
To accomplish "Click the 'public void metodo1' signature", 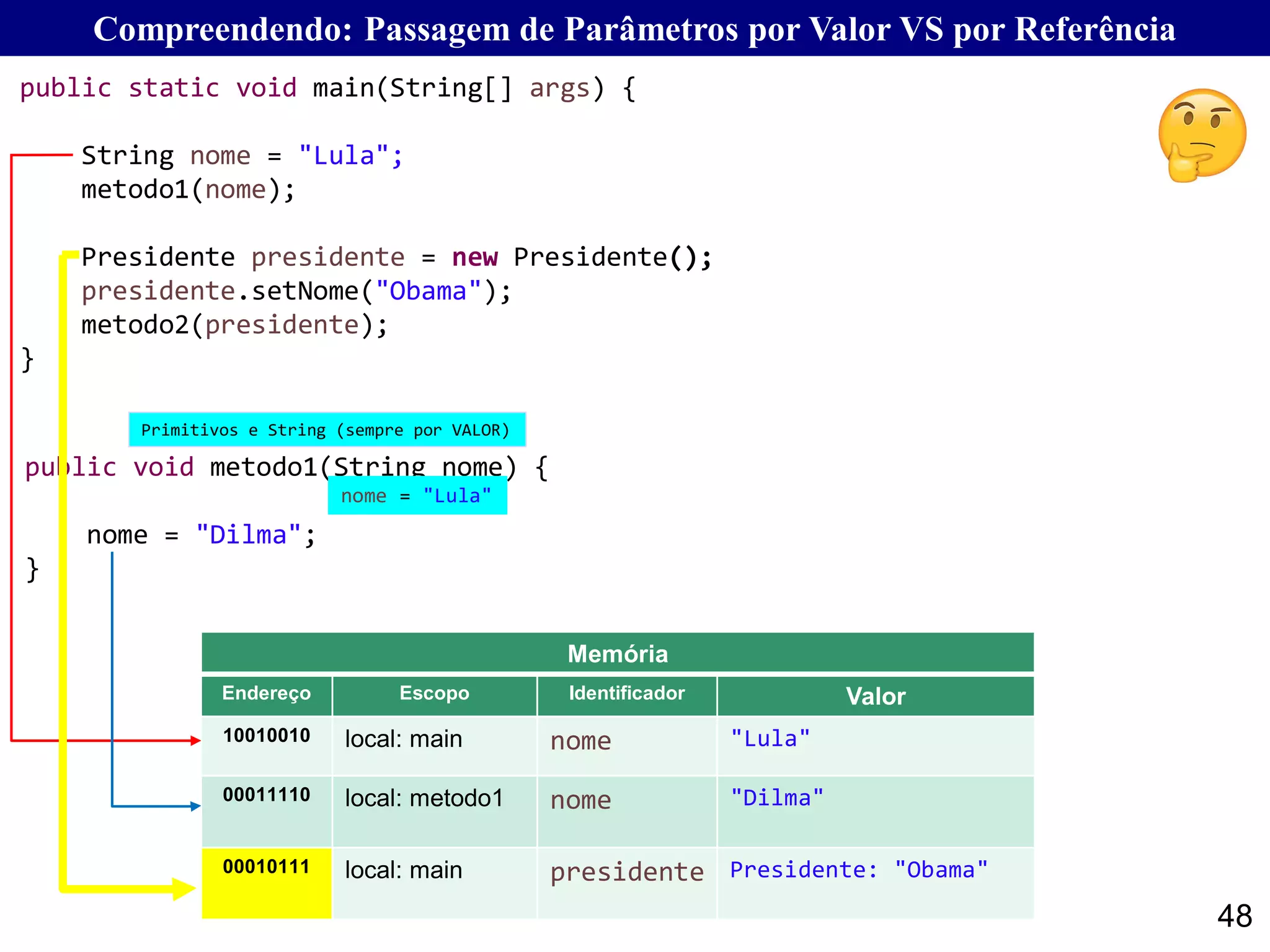I will tap(286, 467).
